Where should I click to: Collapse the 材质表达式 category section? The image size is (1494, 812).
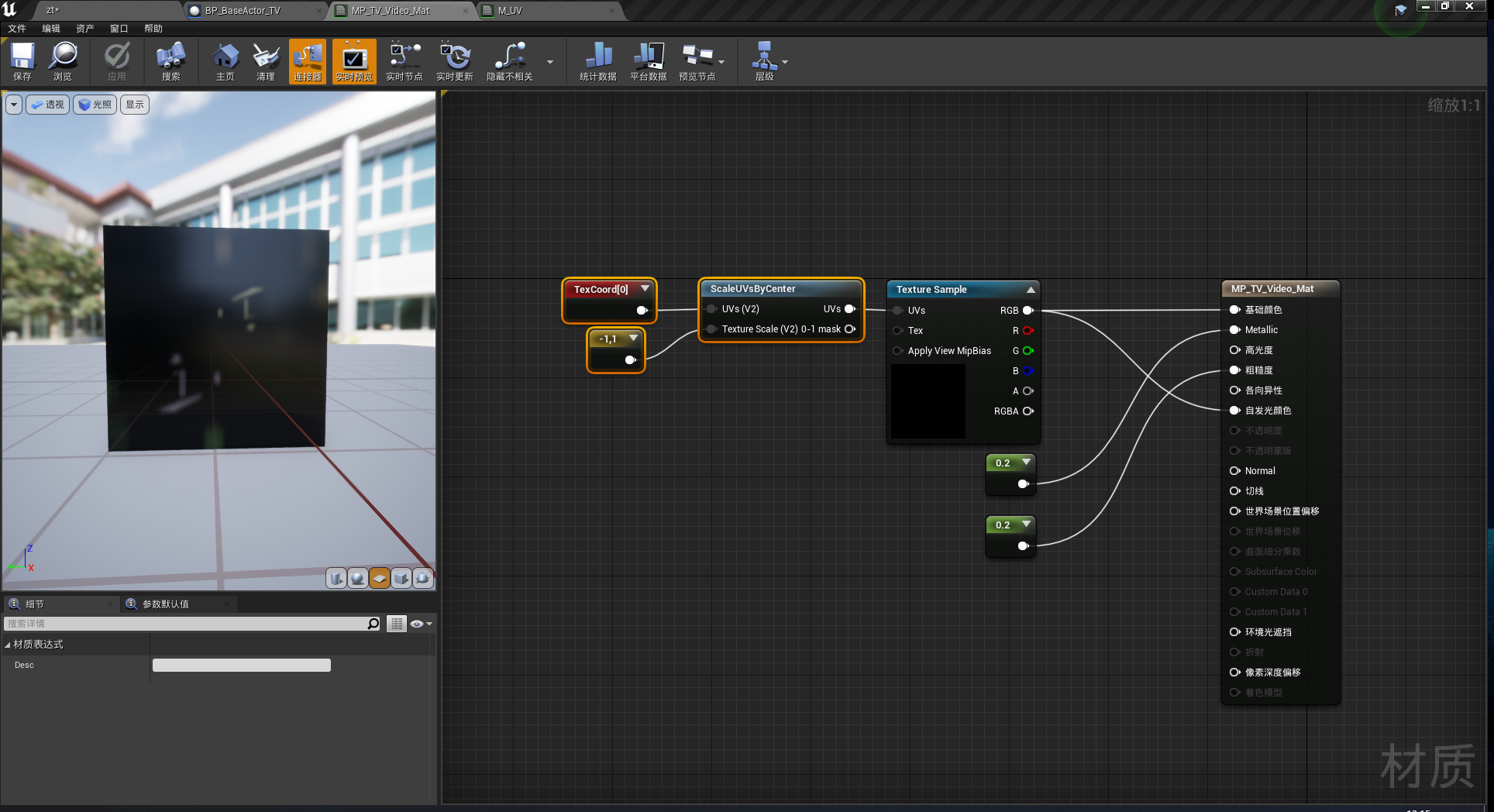[x=8, y=645]
